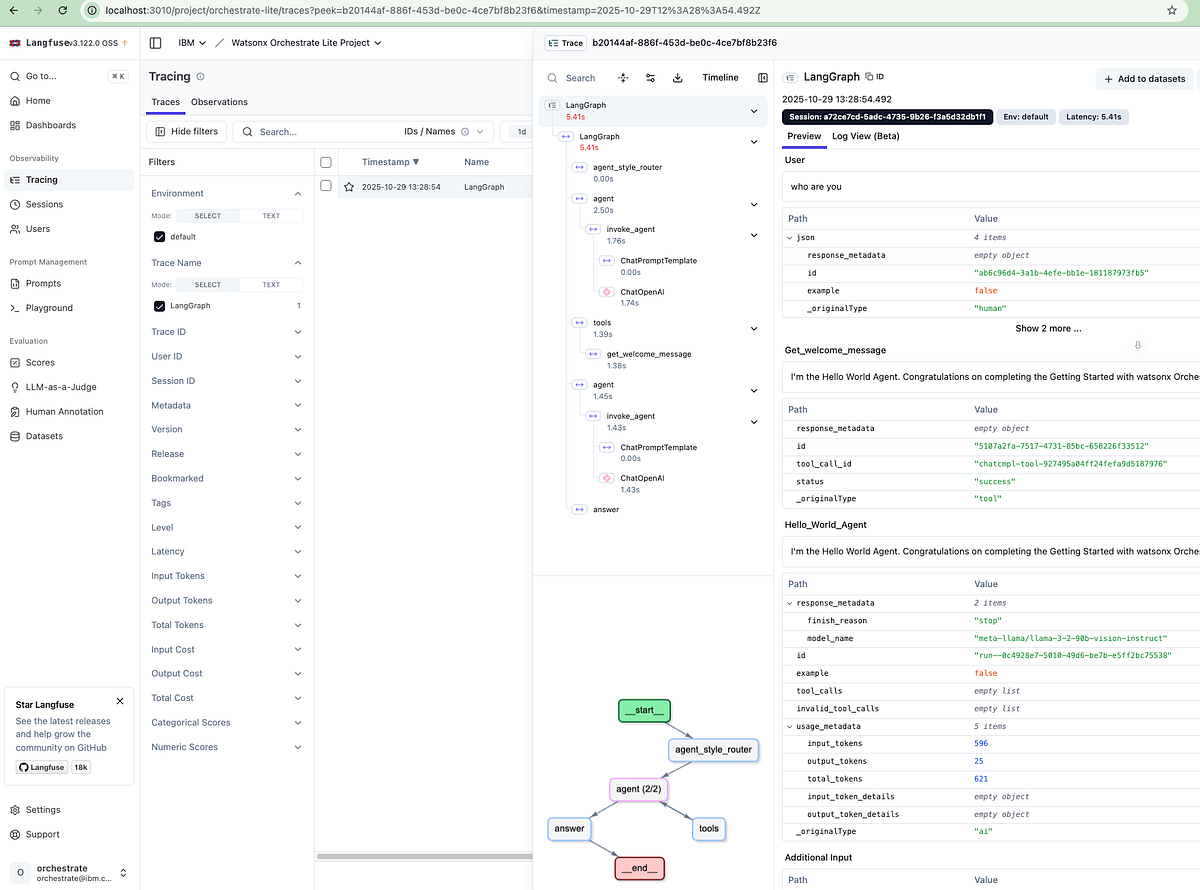Image resolution: width=1200 pixels, height=890 pixels.
Task: Click the Hide filters button
Action: (x=186, y=131)
